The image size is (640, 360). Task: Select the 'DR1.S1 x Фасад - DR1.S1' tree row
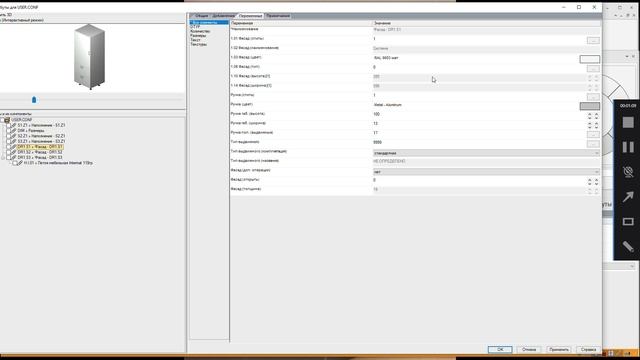tap(40, 147)
